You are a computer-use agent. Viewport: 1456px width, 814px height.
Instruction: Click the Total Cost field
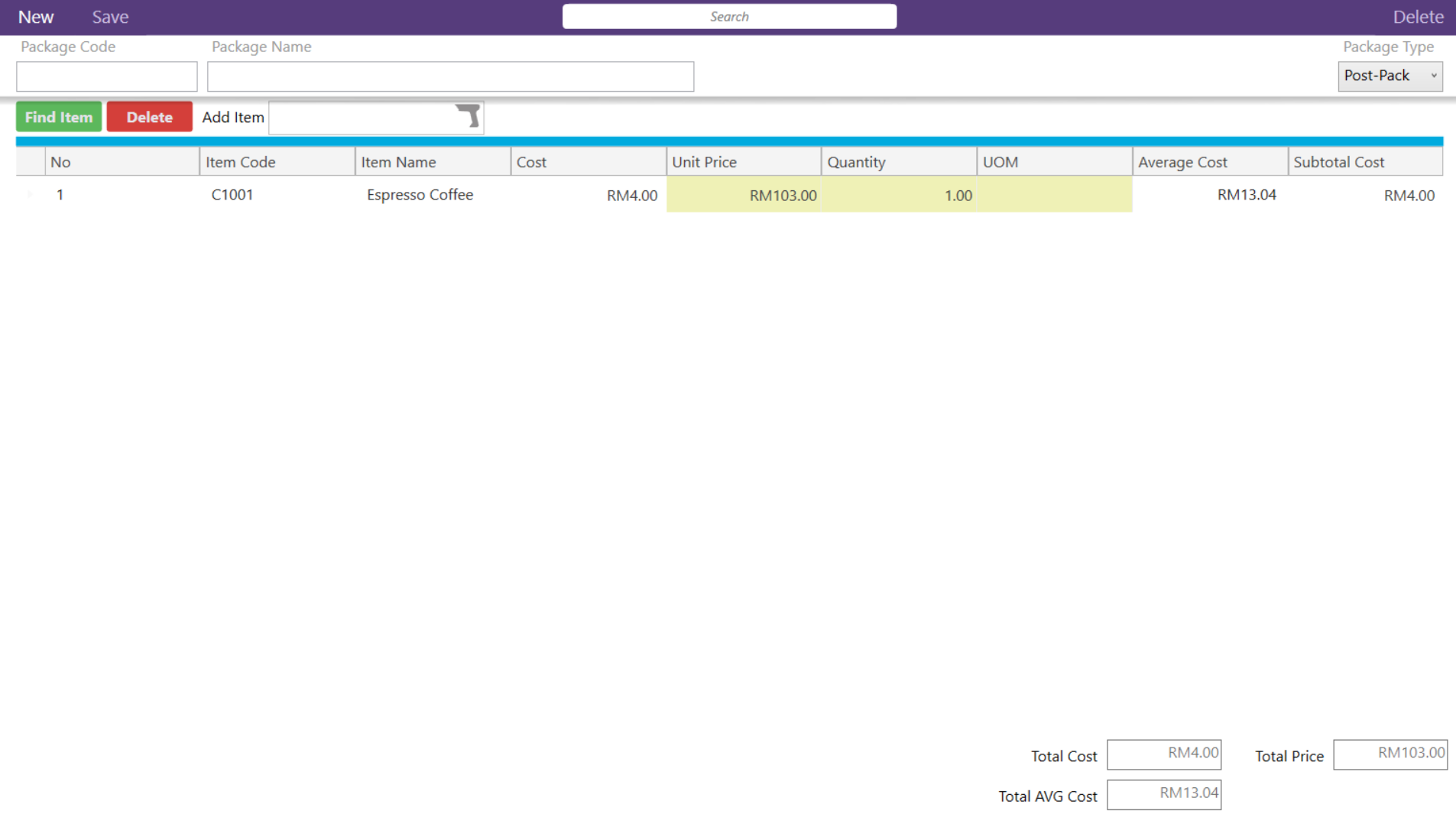(1163, 754)
